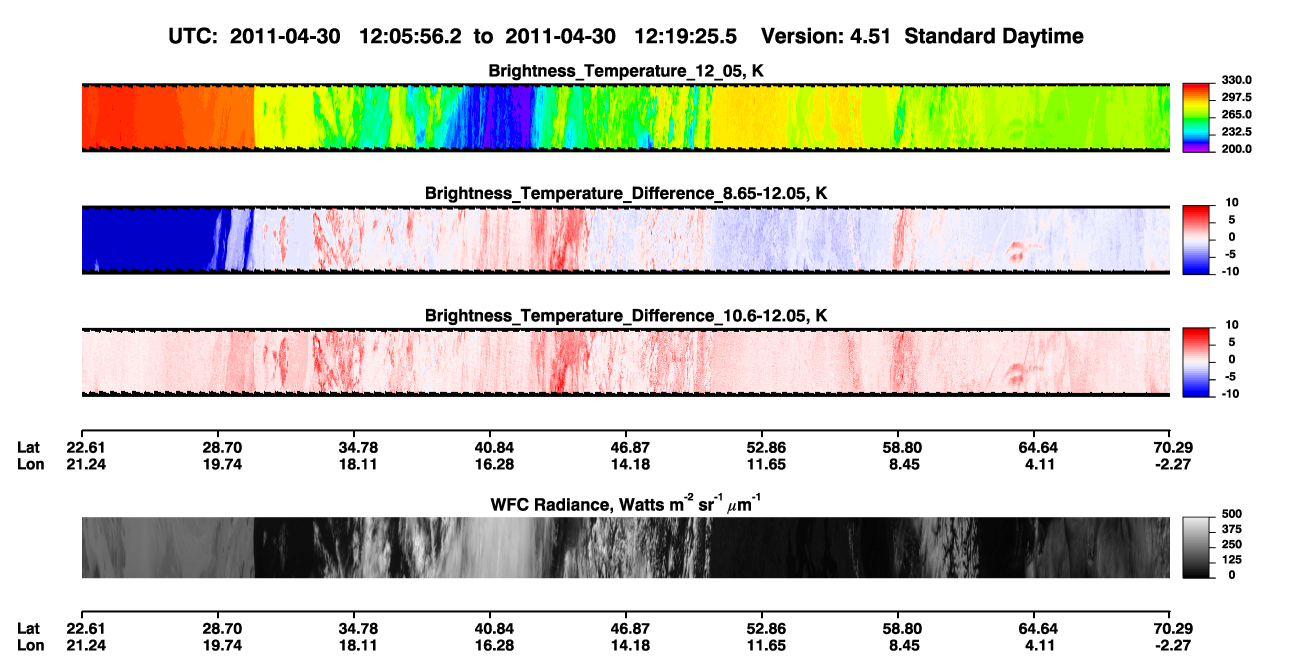This screenshot has height=667, width=1300.
Task: Click the upper axis Lat row label
Action: click(x=28, y=448)
